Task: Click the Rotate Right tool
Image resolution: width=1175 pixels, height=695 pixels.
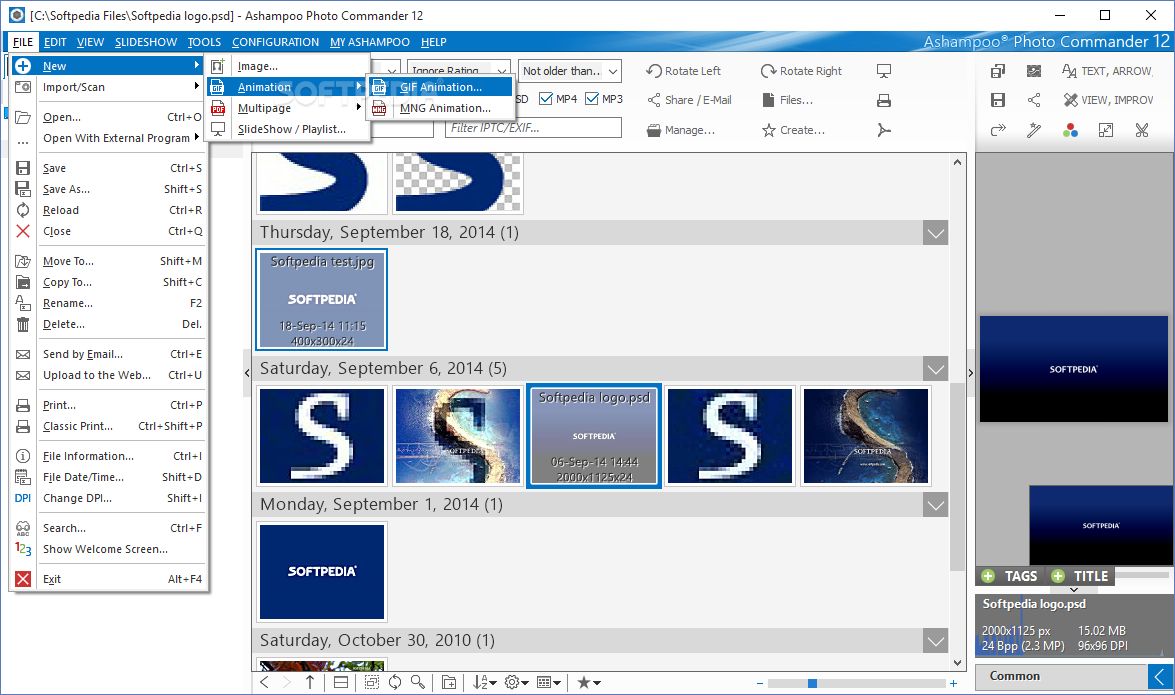Action: pyautogui.click(x=801, y=71)
